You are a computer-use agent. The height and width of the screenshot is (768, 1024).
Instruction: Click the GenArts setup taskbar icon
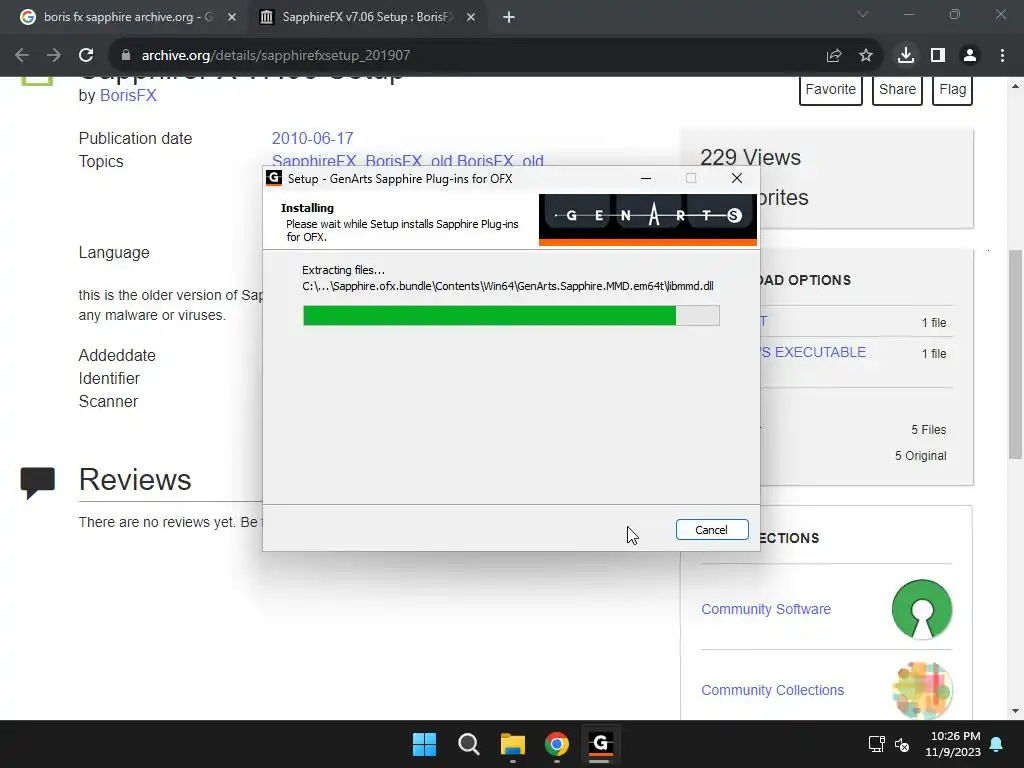(600, 744)
